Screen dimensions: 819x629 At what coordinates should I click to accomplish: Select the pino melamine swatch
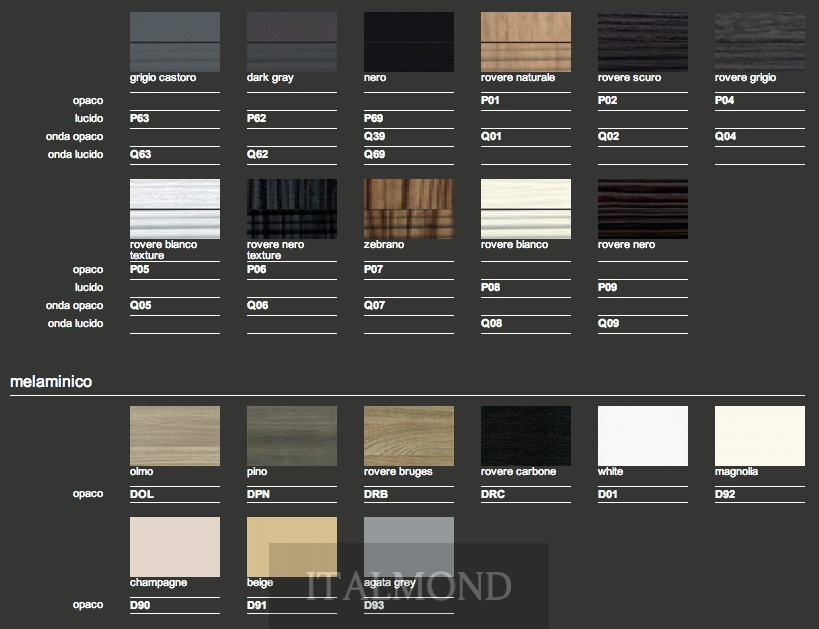tap(291, 436)
